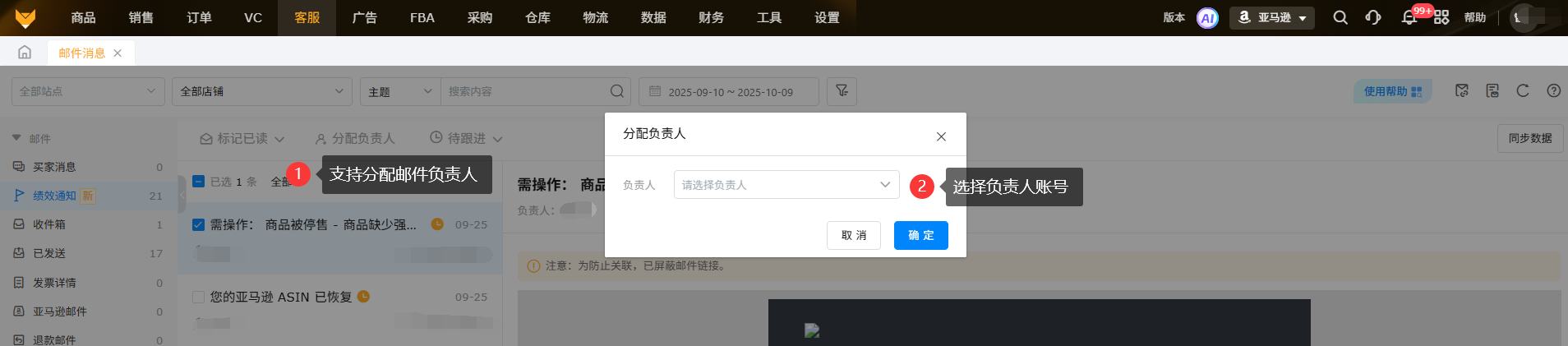Open the 主题 search type dropdown
Screen dimensions: 1568x346
tap(400, 91)
